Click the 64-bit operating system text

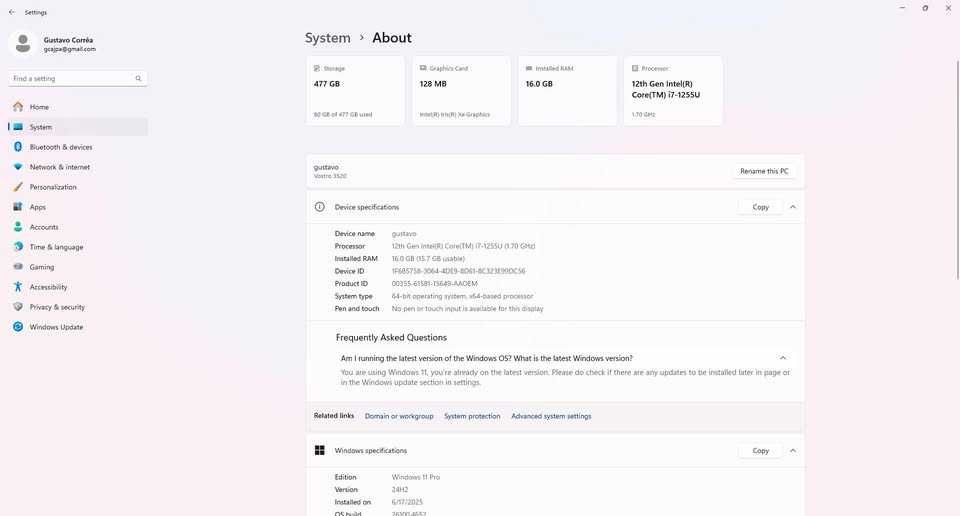(x=462, y=296)
